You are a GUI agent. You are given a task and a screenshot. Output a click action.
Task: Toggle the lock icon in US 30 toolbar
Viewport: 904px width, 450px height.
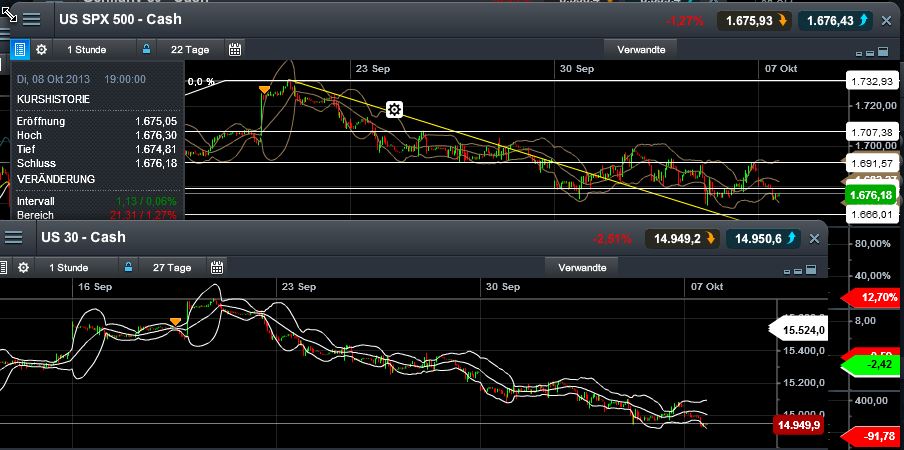tap(128, 267)
